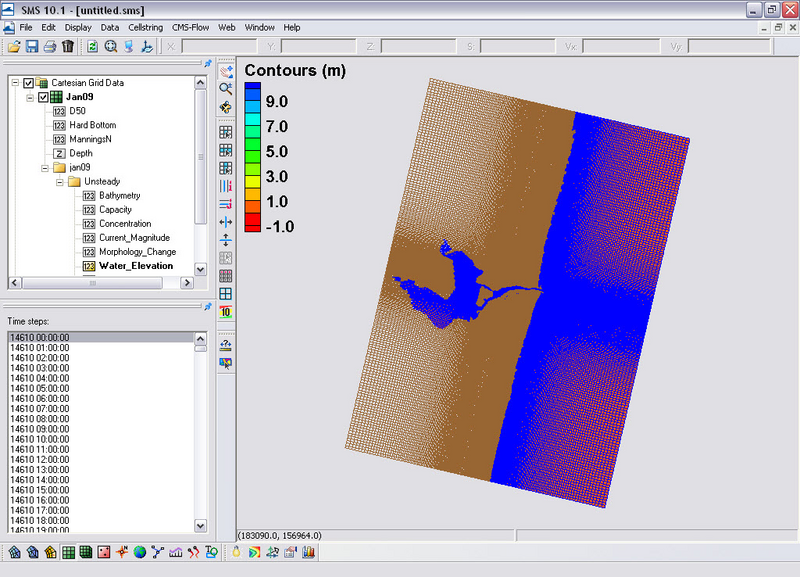Click the light bulb display icon

point(236,552)
